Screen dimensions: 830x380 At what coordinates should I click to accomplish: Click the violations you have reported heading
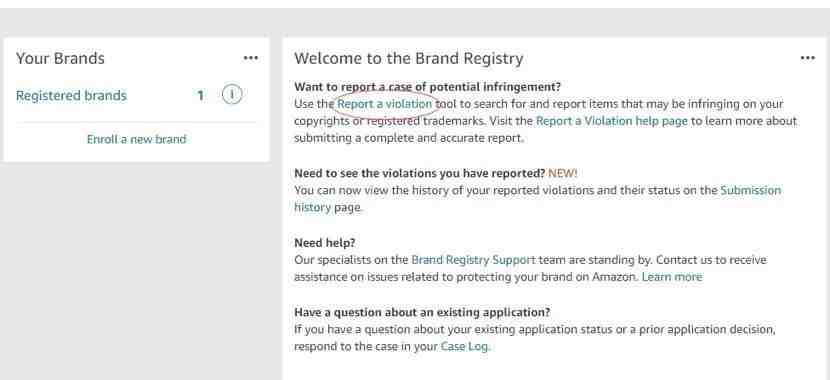click(420, 173)
